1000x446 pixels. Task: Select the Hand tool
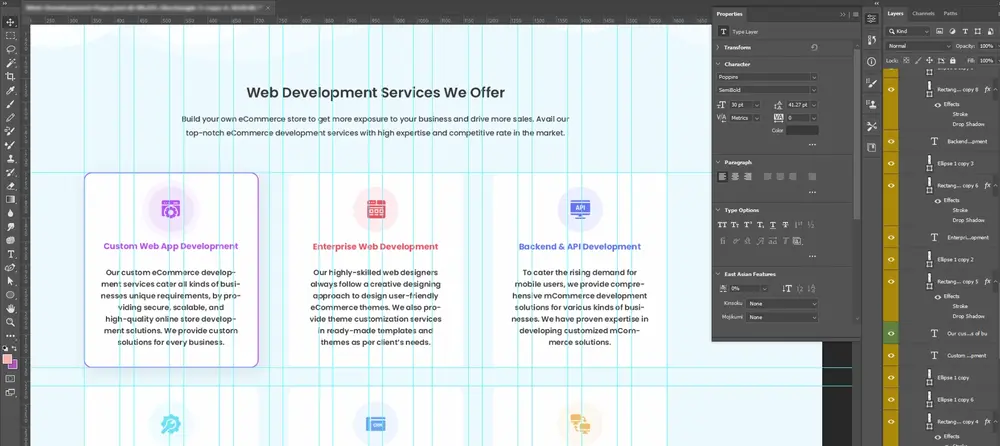[x=10, y=308]
